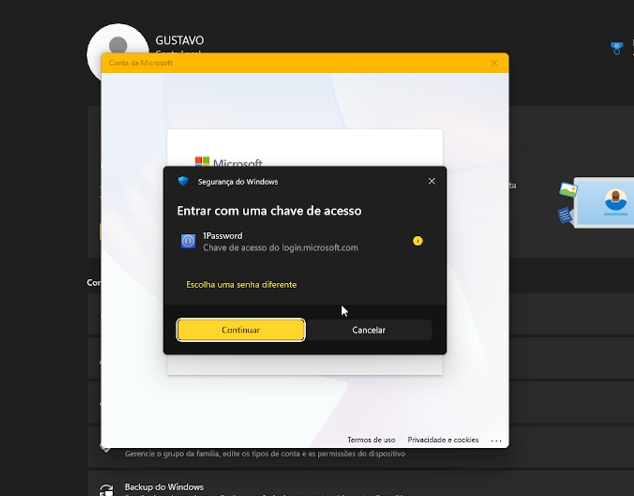Click the yellow indicator on 1Password row
Image resolution: width=634 pixels, height=496 pixels.
(x=418, y=241)
